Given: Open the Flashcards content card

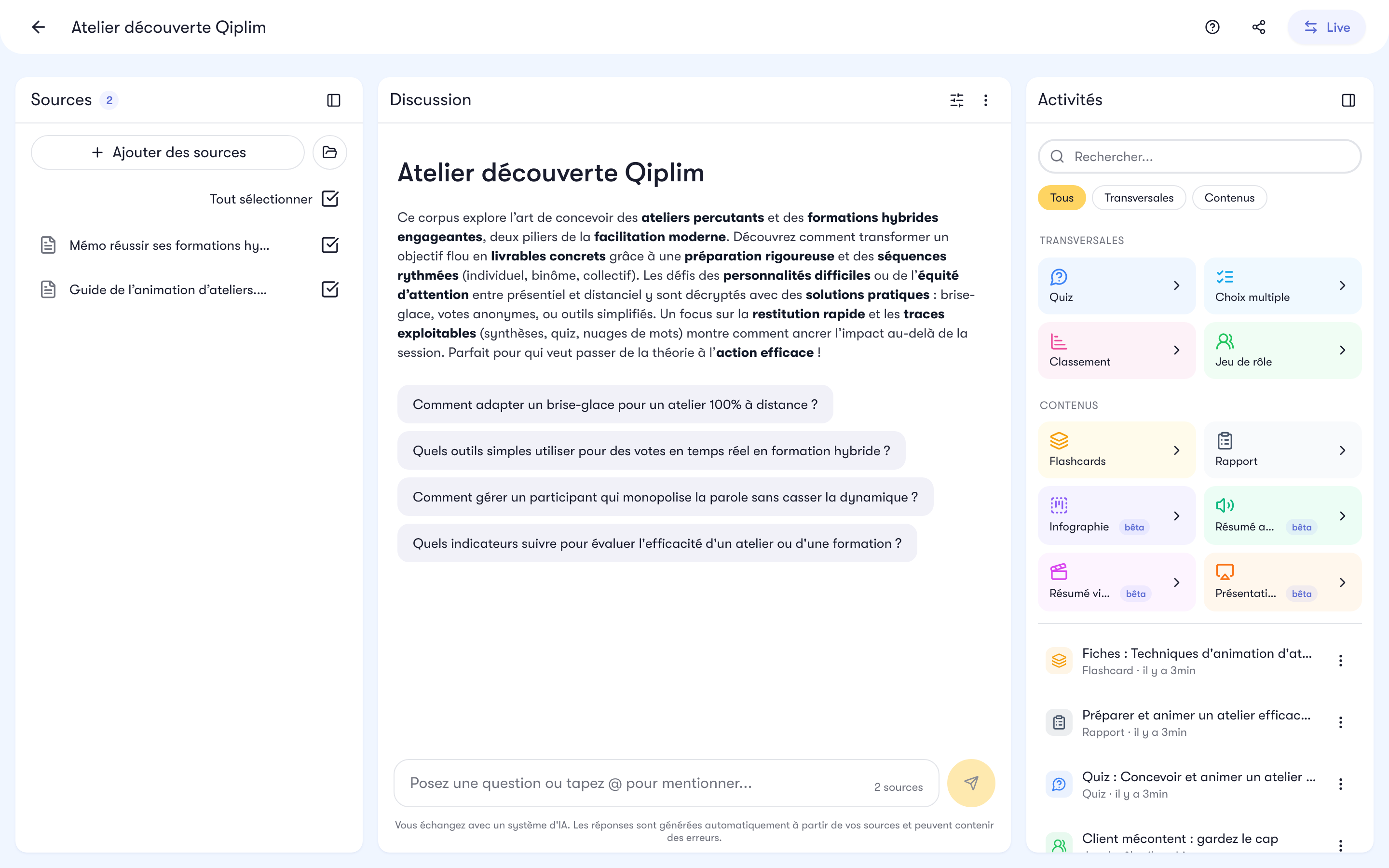Looking at the screenshot, I should coord(1116,450).
